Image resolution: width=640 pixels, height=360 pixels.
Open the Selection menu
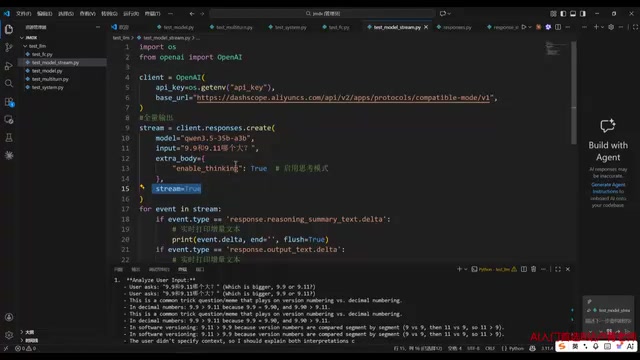66,13
